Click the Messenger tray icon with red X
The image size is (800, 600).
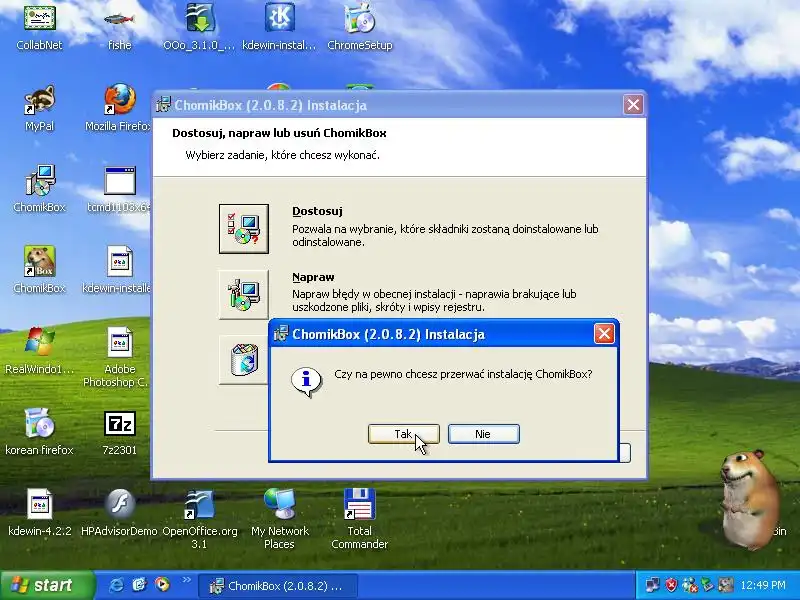tap(690, 585)
